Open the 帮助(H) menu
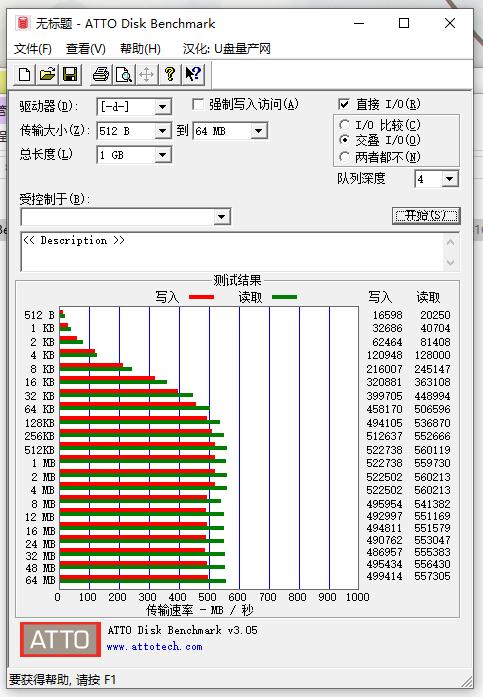483x697 pixels. tap(140, 48)
